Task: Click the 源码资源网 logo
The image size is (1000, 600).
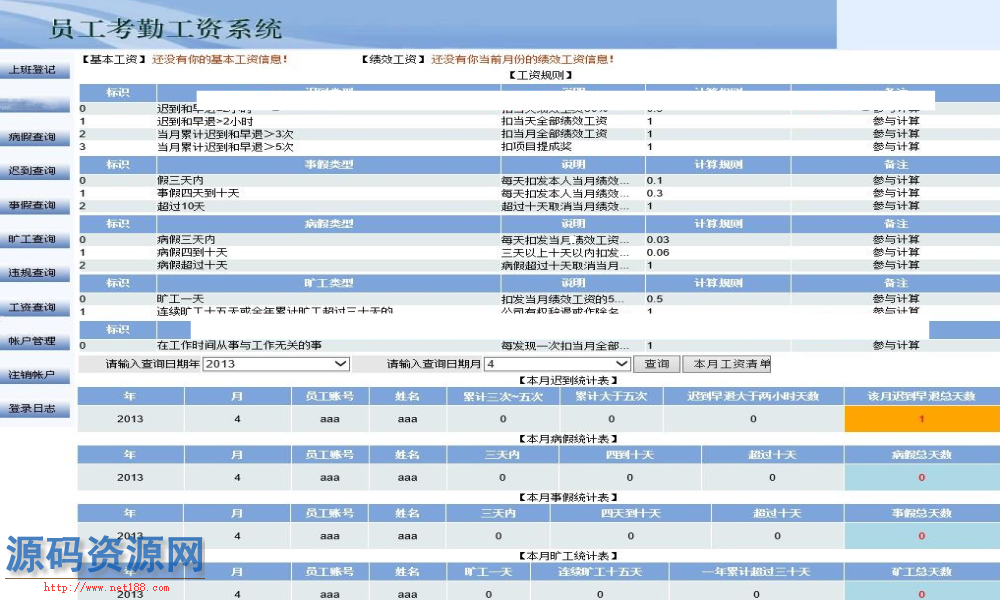Action: click(x=104, y=555)
